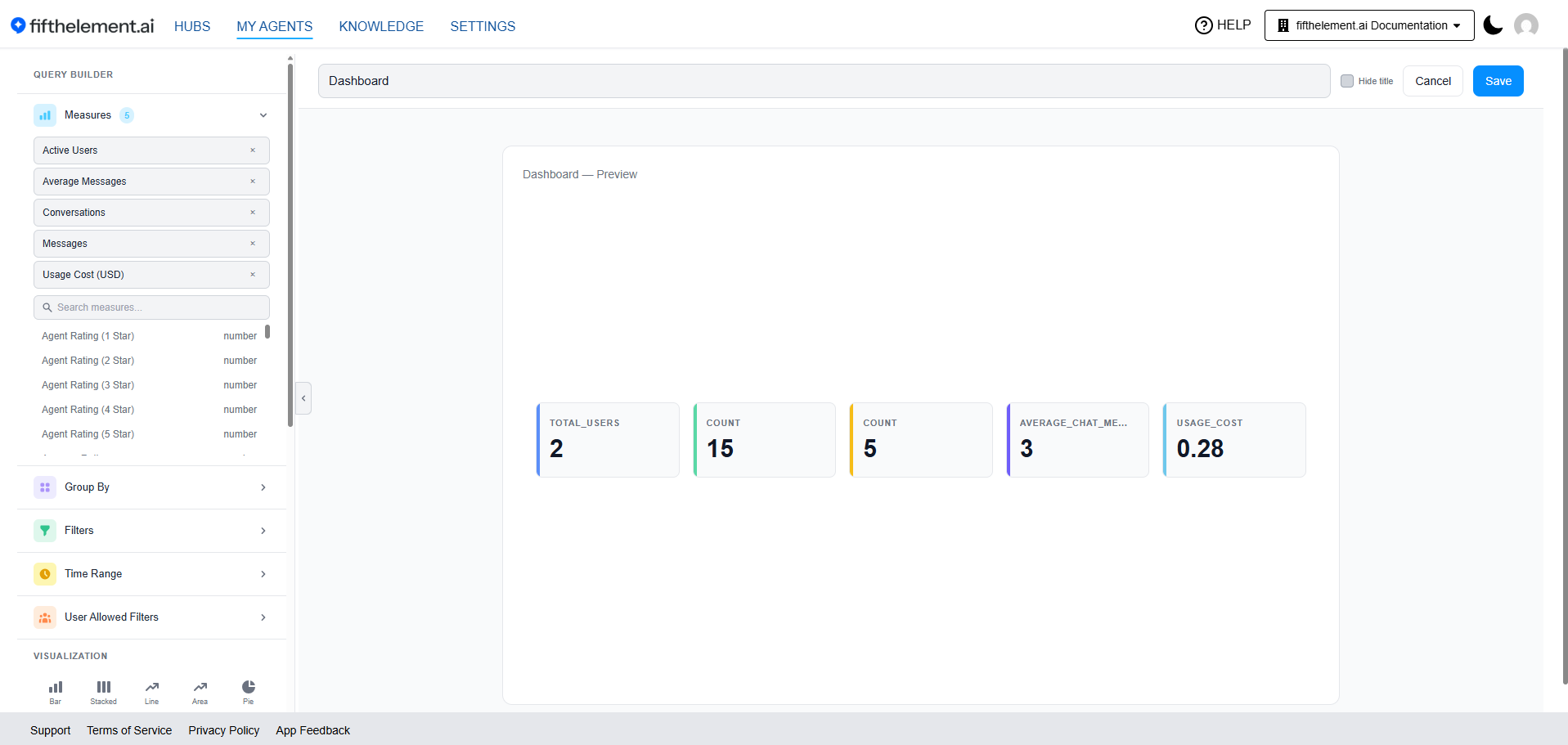Go to the MY AGENTS tab
The width and height of the screenshot is (1568, 745).
pyautogui.click(x=275, y=26)
